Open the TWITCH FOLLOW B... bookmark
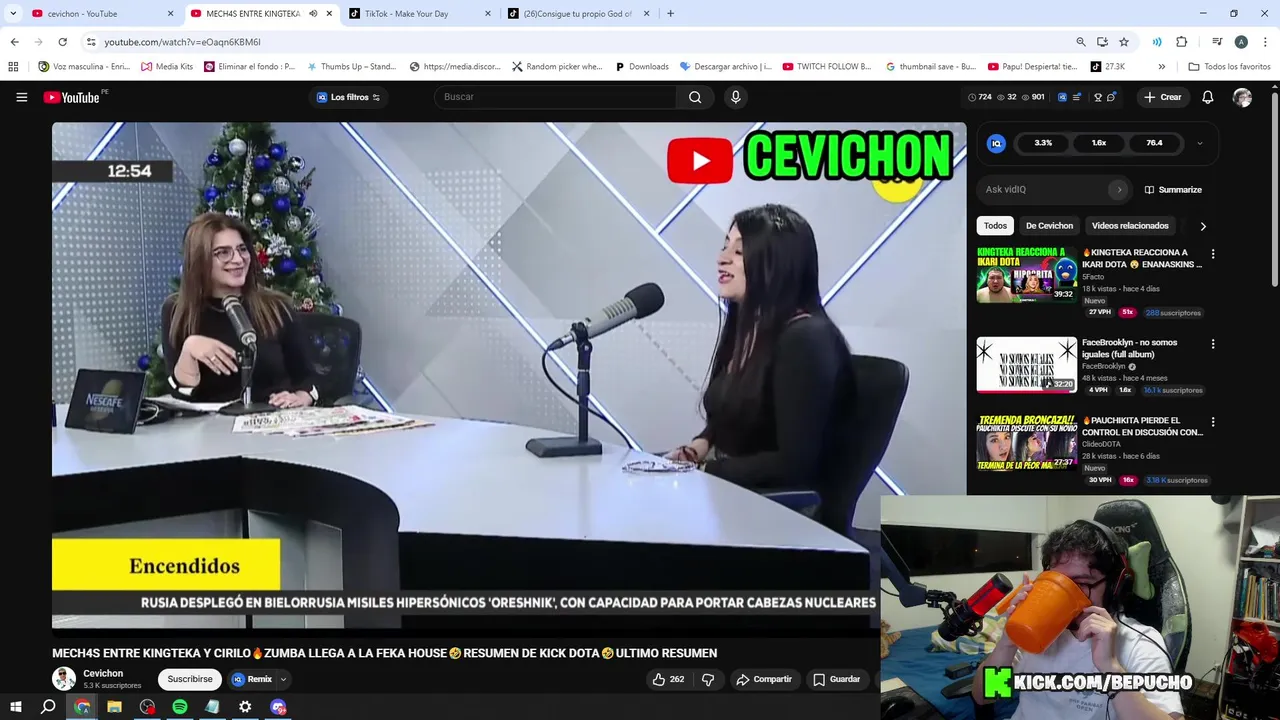 (826, 67)
